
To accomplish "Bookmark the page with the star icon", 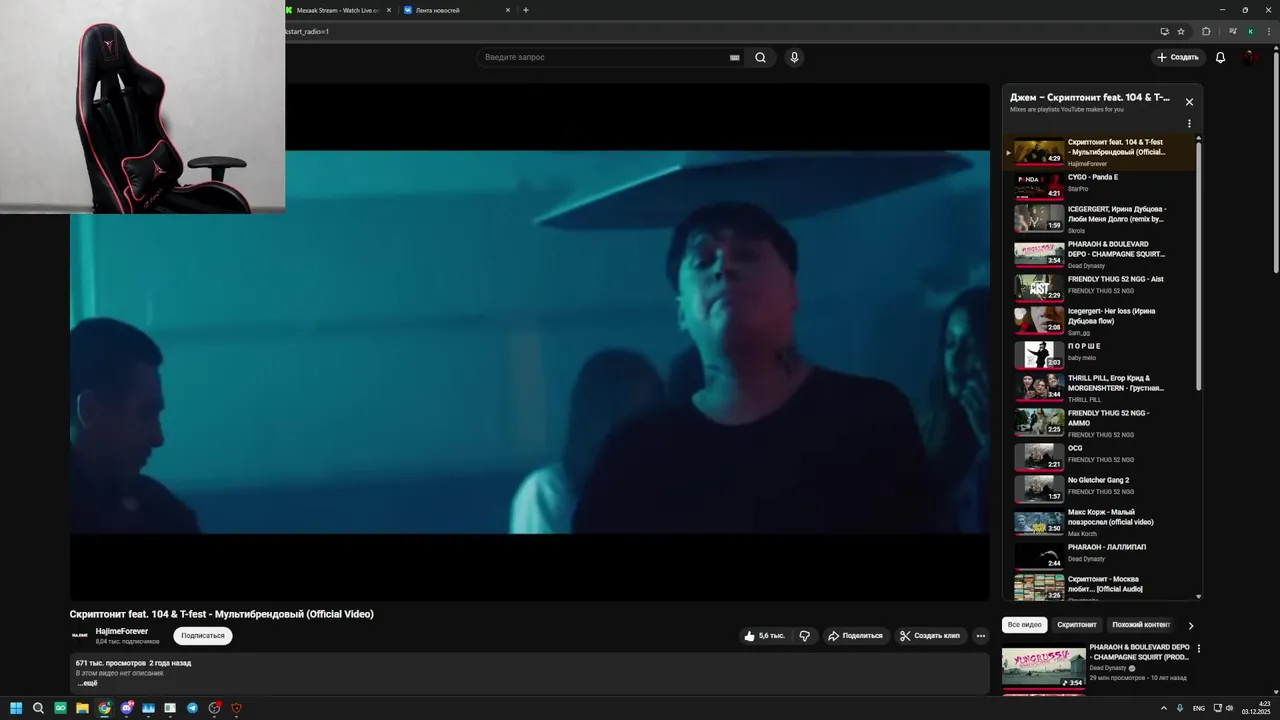I will point(1181,31).
